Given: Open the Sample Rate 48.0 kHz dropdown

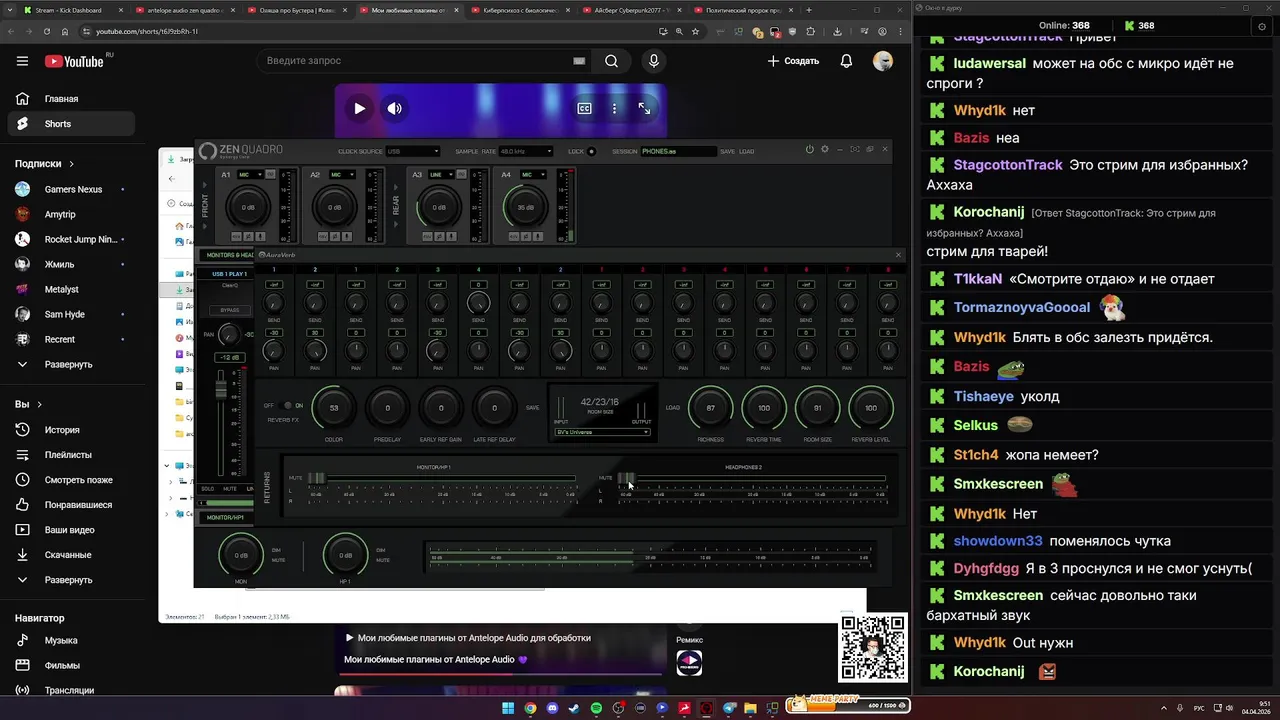Looking at the screenshot, I should click(x=526, y=151).
